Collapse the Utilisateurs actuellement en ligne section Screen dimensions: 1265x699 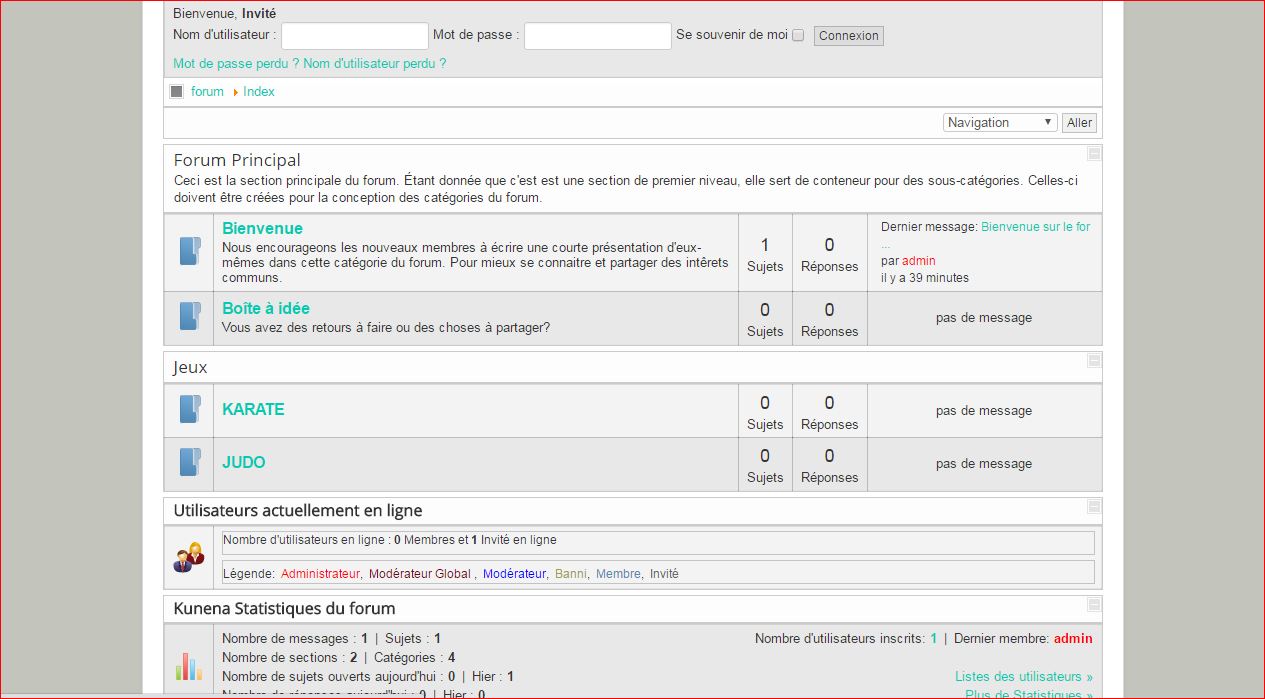(x=1094, y=506)
